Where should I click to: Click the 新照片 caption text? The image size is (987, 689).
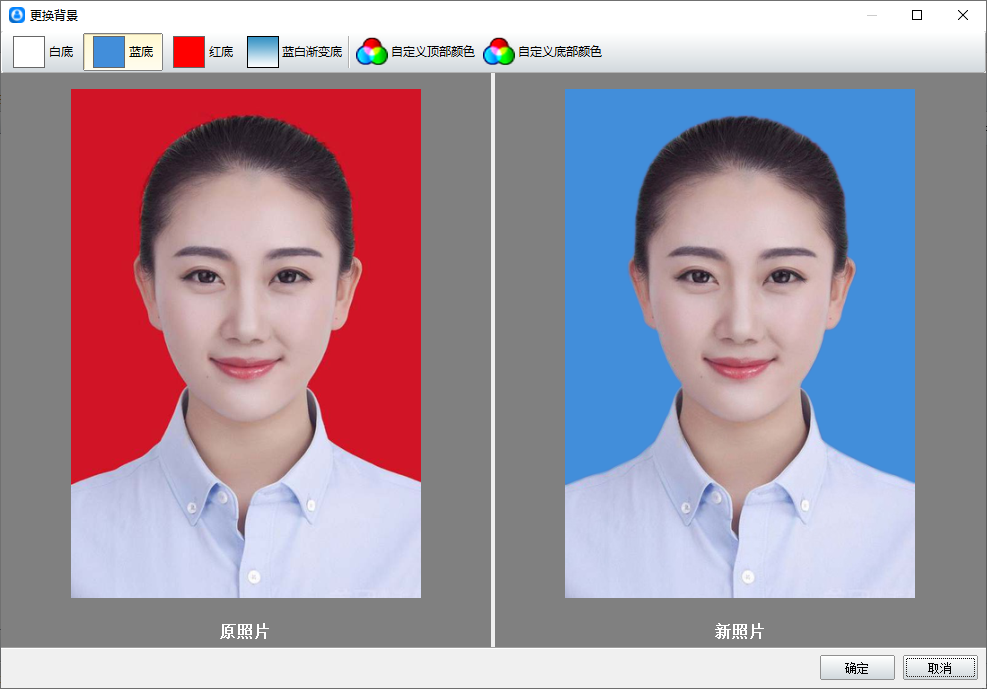739,631
